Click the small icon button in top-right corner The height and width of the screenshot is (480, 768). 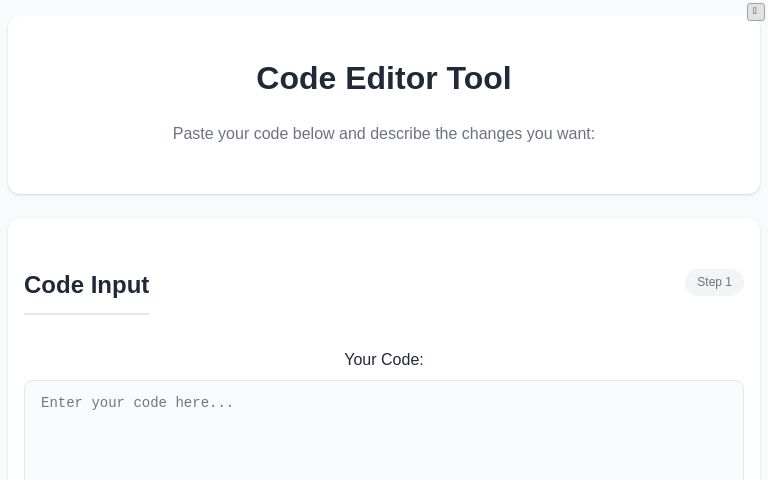pyautogui.click(x=755, y=12)
